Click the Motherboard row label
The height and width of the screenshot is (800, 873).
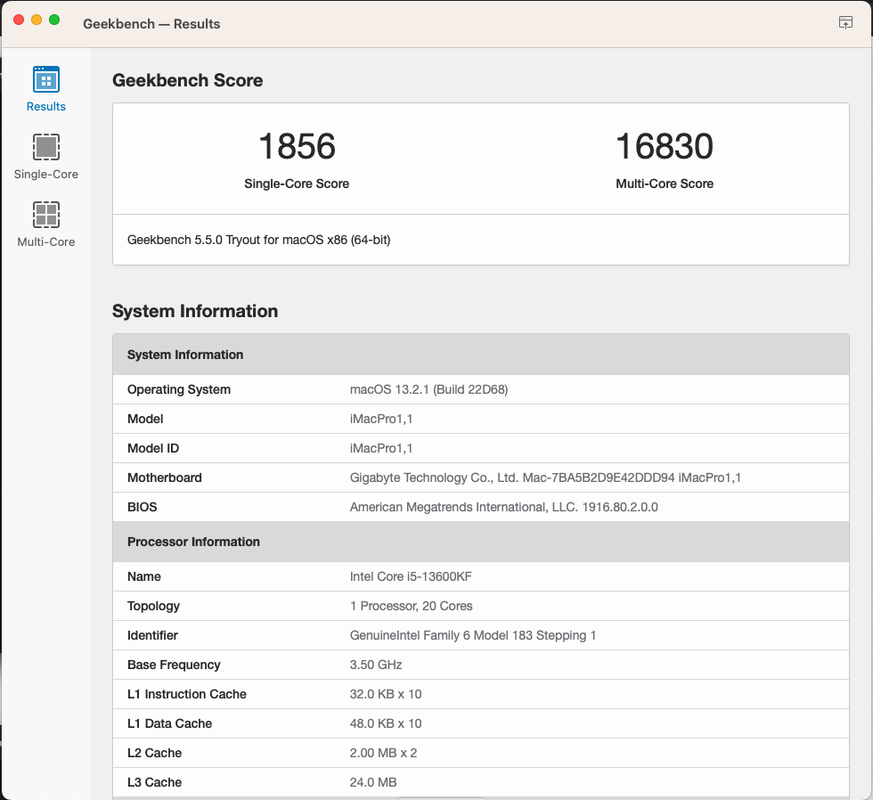click(x=164, y=478)
